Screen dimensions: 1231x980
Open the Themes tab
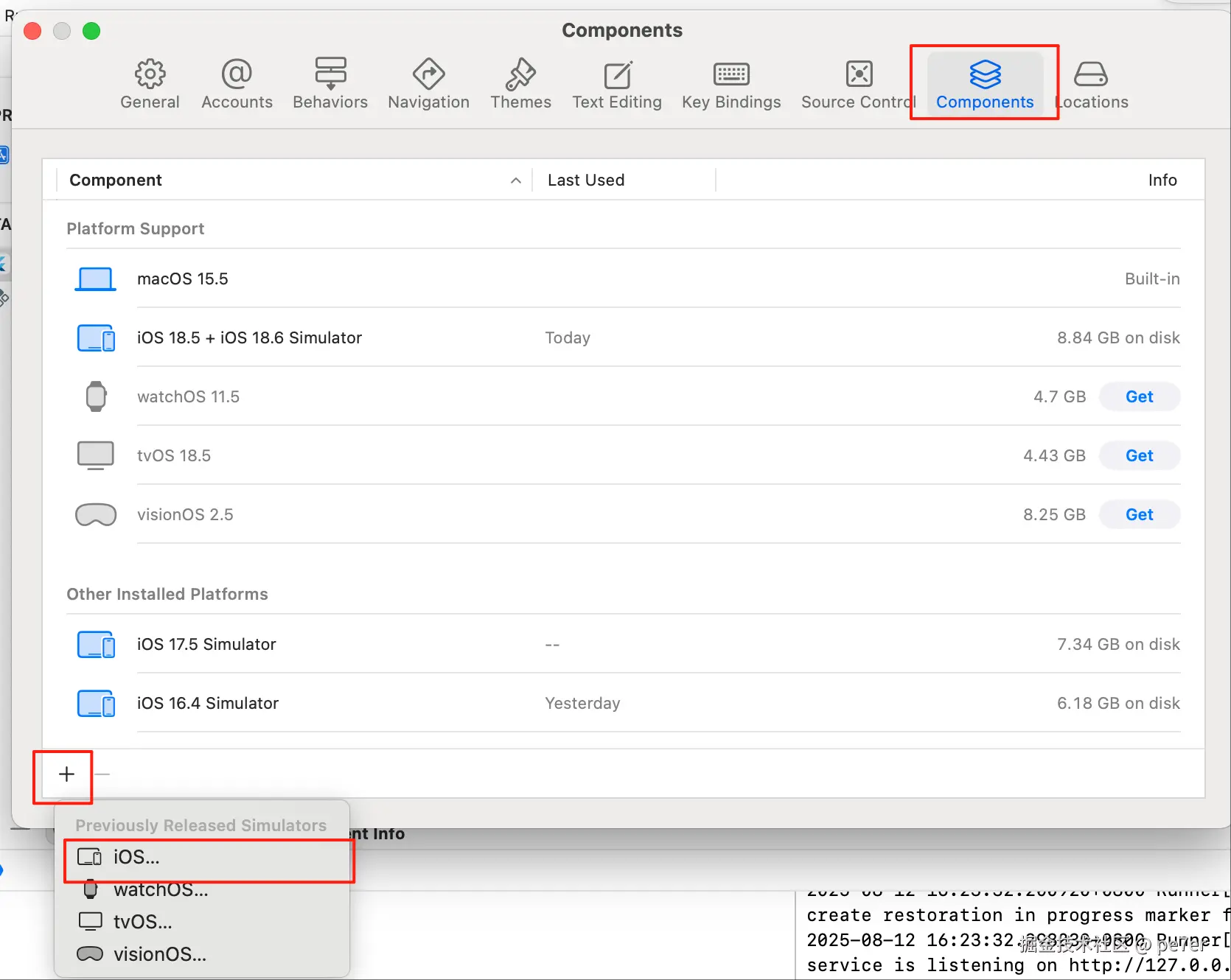click(x=520, y=84)
